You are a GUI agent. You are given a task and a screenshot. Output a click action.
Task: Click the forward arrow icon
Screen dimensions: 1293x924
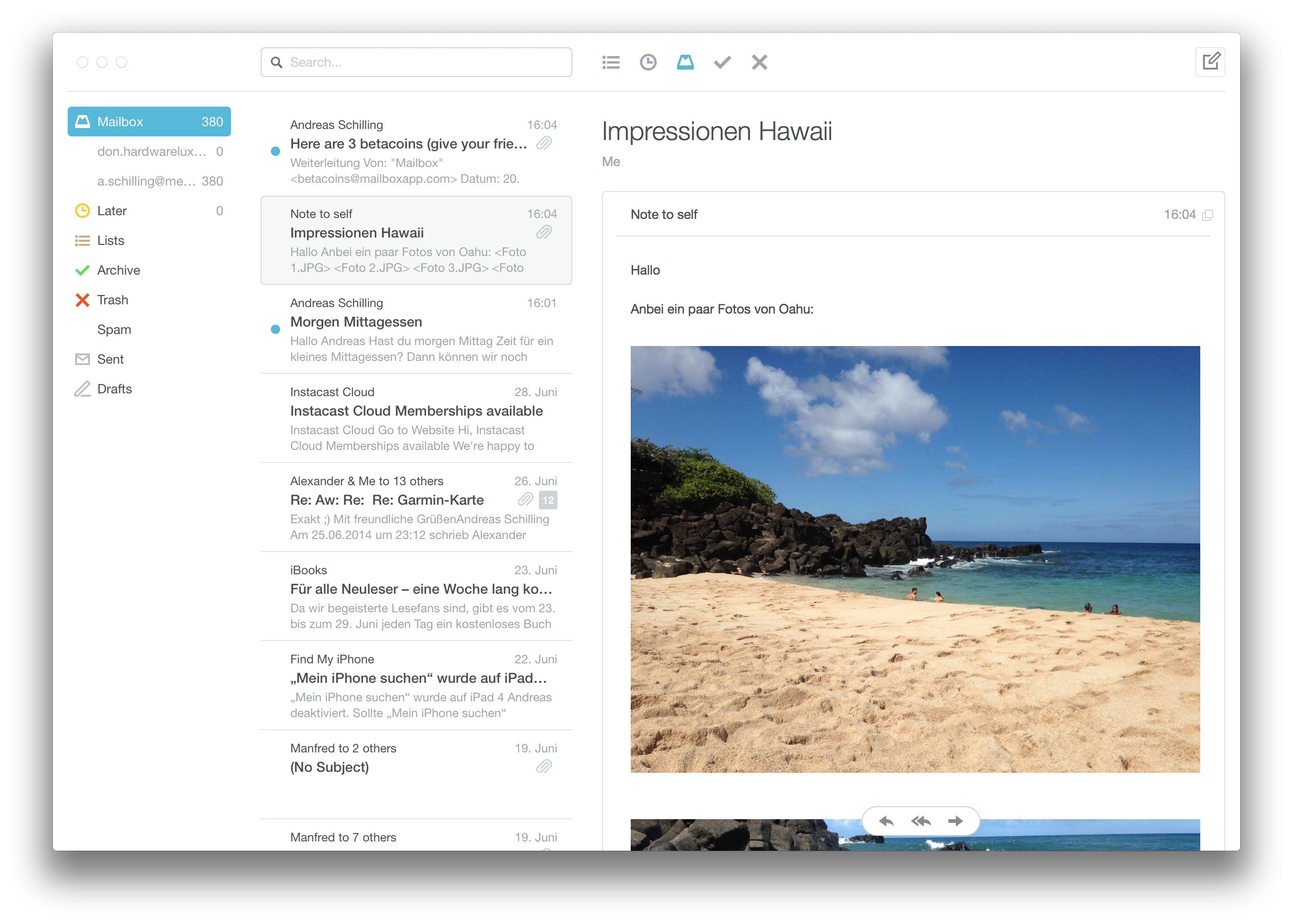coord(955,821)
